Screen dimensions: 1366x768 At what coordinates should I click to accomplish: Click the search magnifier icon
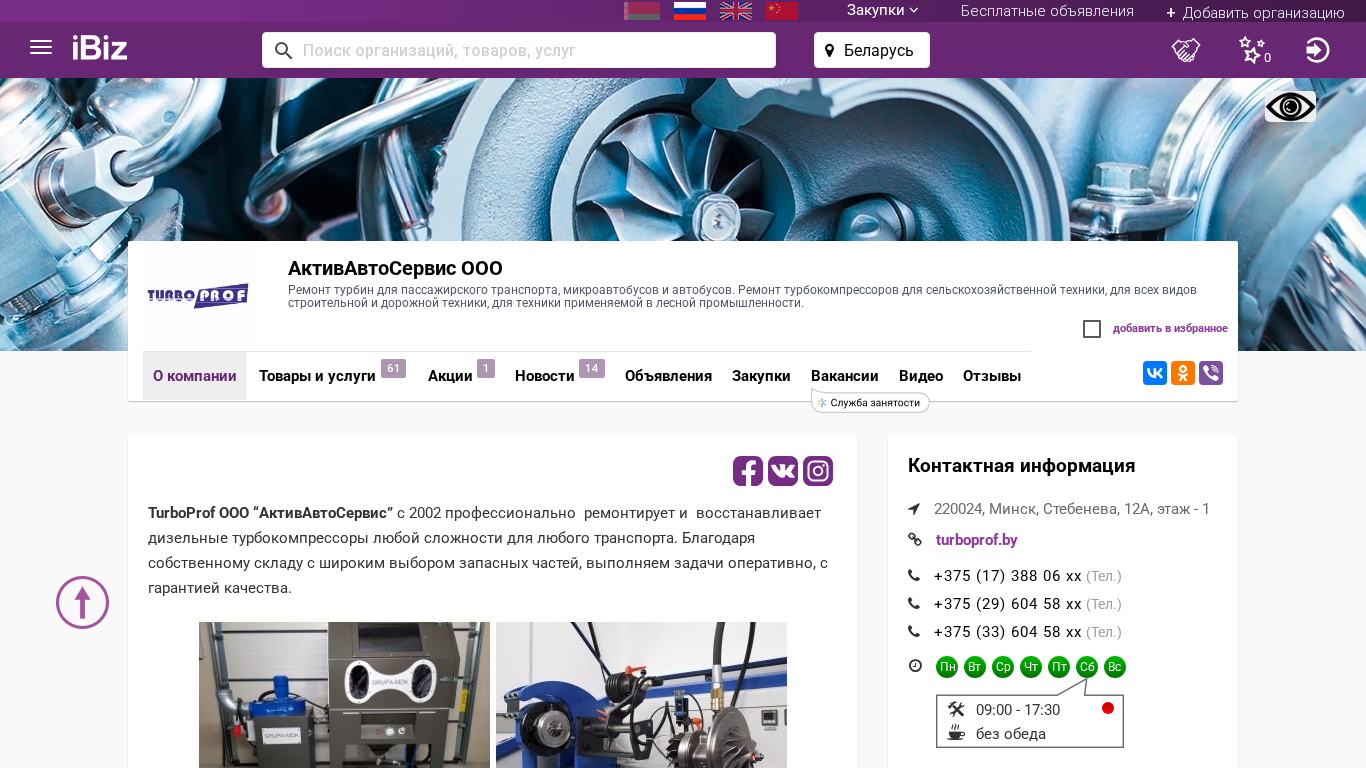284,50
